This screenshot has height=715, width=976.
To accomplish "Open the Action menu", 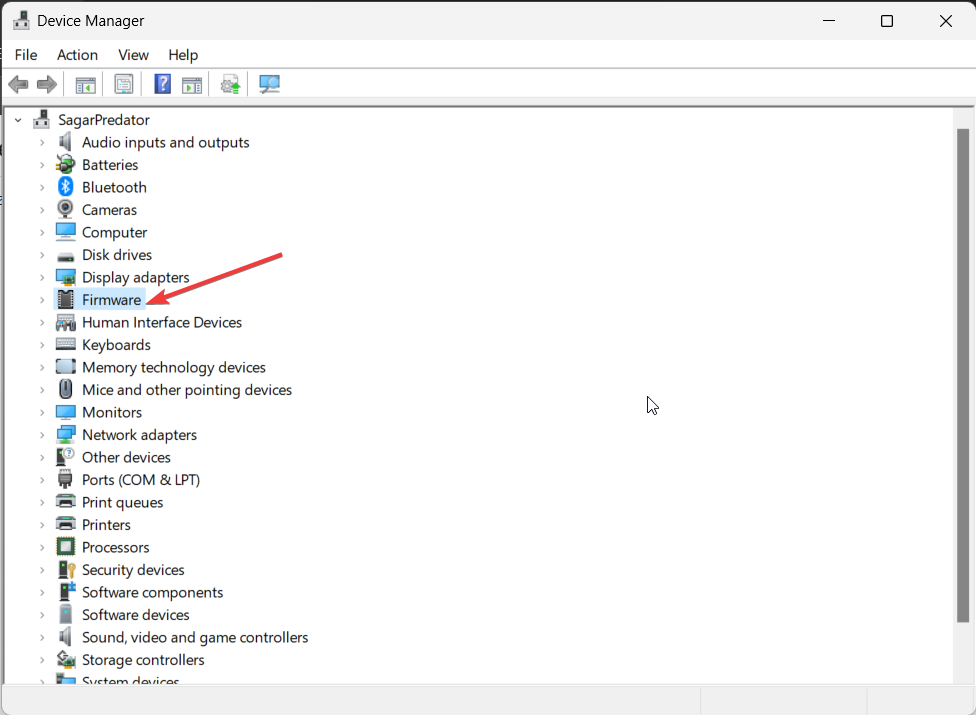I will (x=77, y=55).
